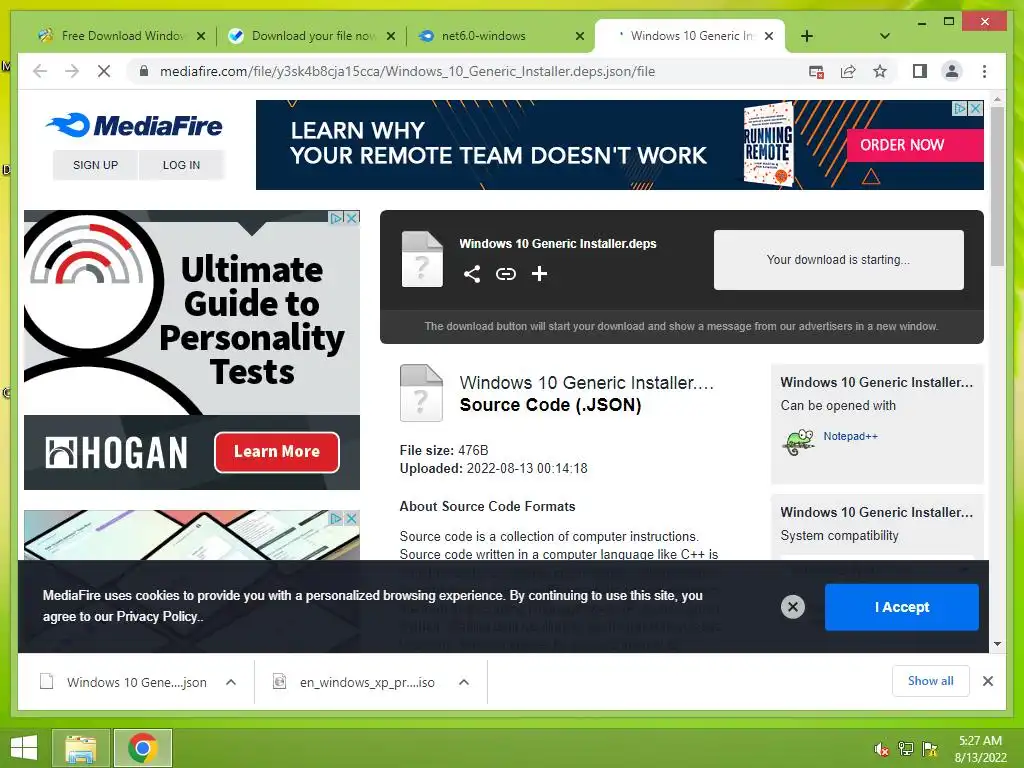Click the browser back arrow

coord(40,71)
